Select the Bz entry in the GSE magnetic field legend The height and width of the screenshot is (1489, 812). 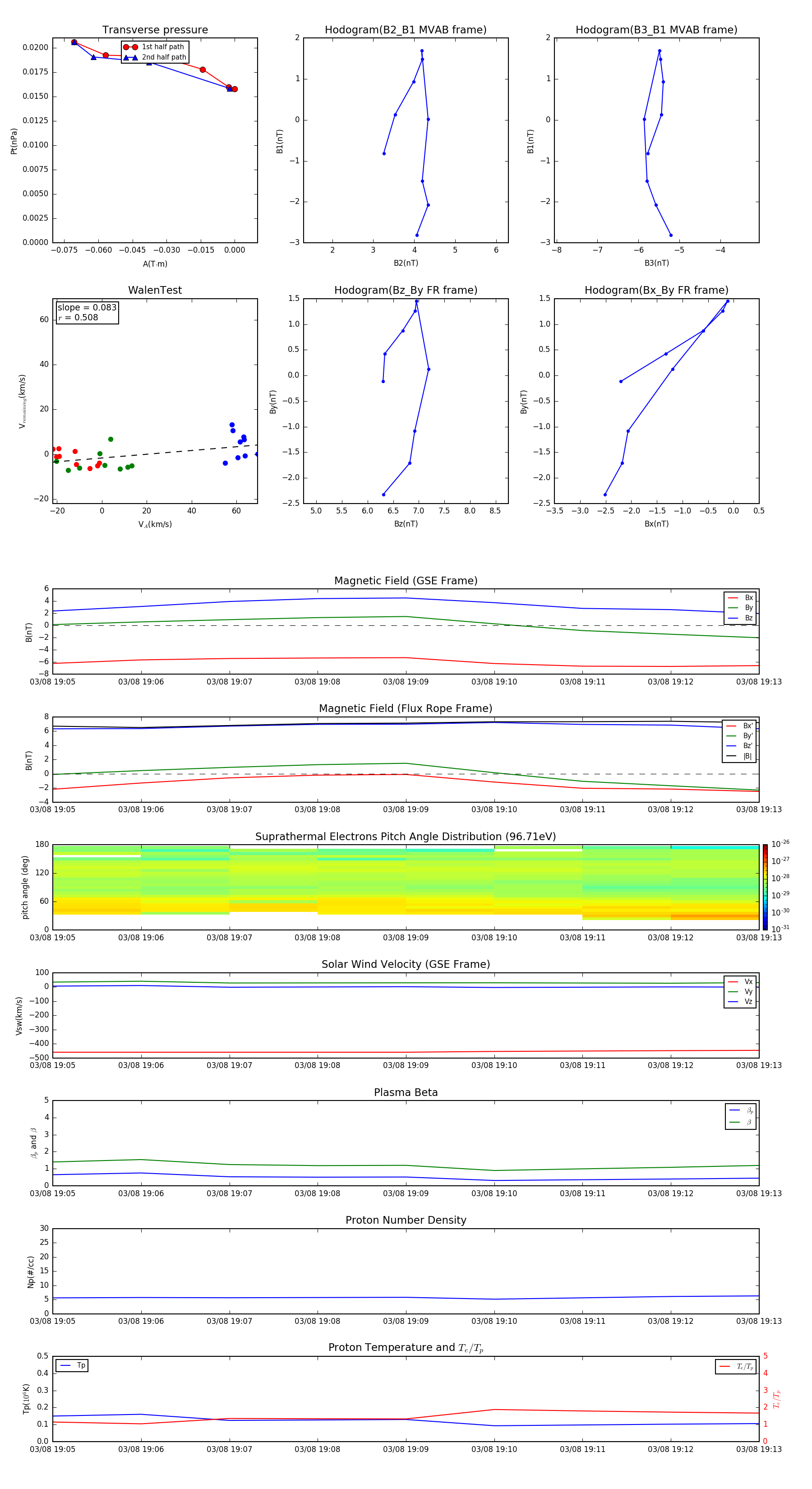(x=740, y=618)
